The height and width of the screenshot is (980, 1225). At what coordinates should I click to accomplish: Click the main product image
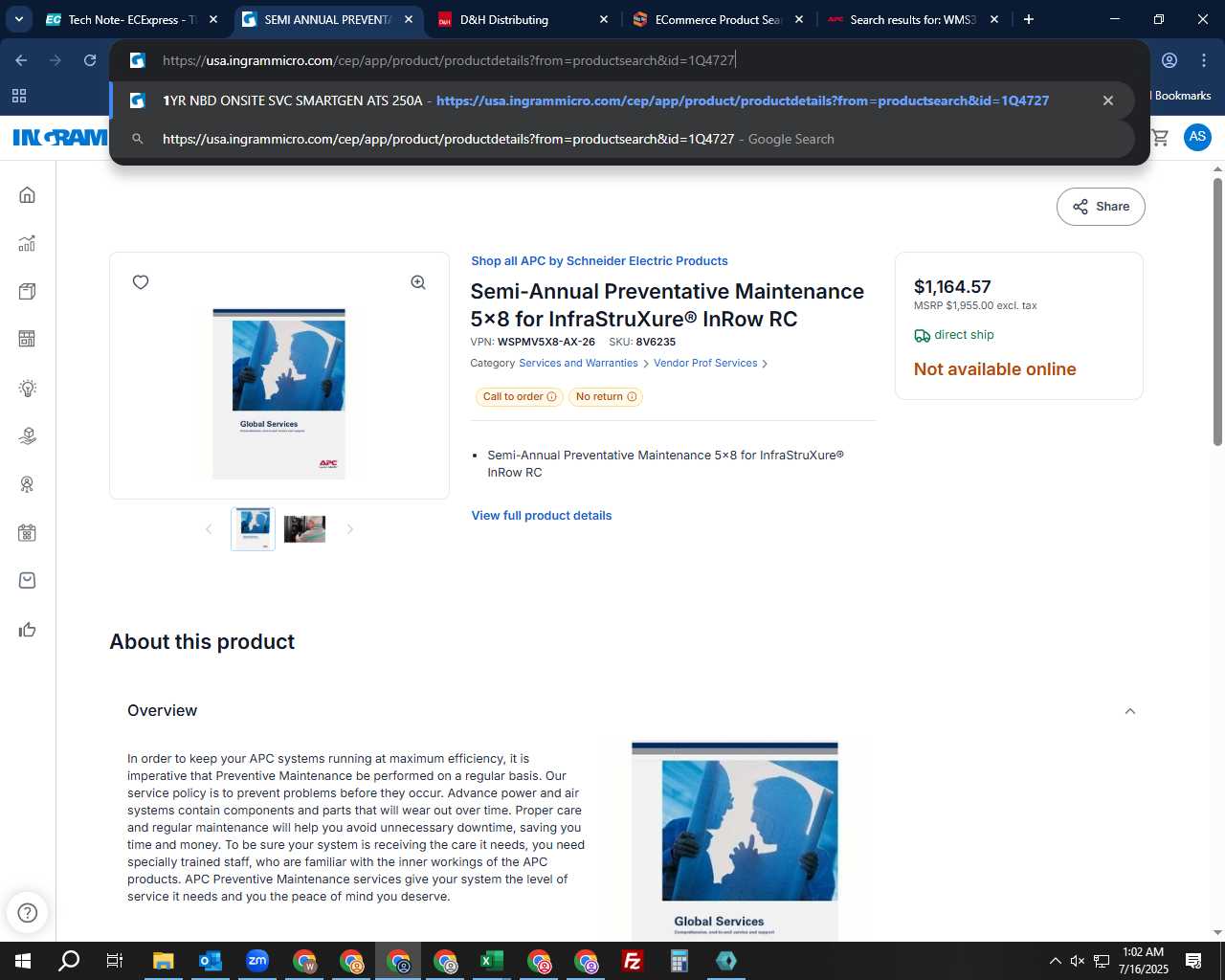tap(278, 393)
